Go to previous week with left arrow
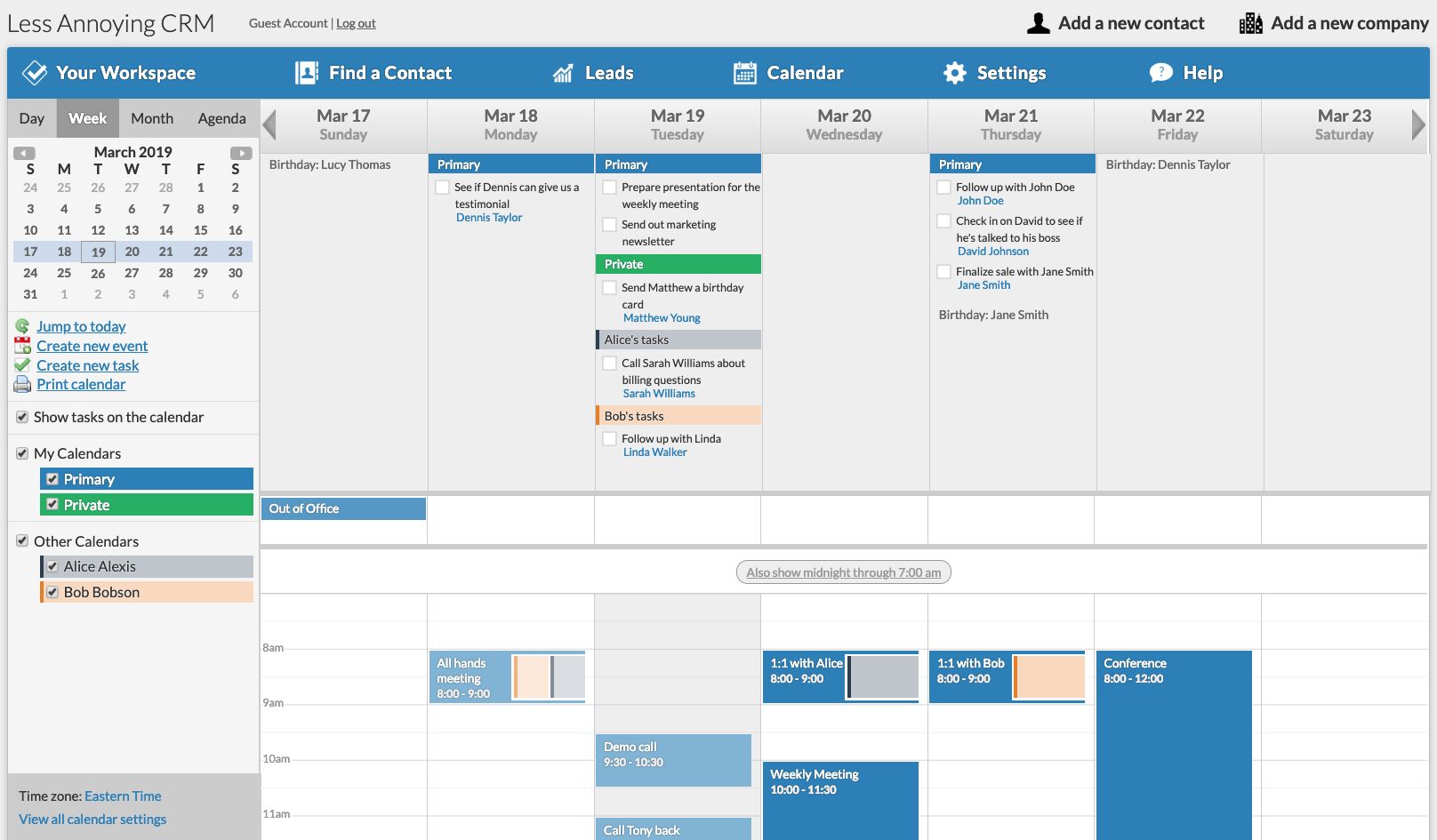 (x=269, y=124)
